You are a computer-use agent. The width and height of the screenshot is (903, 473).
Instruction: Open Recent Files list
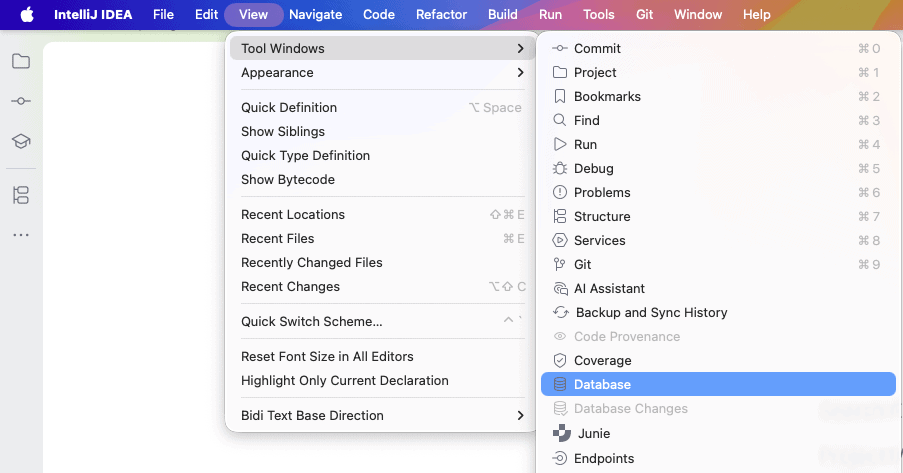(x=278, y=239)
